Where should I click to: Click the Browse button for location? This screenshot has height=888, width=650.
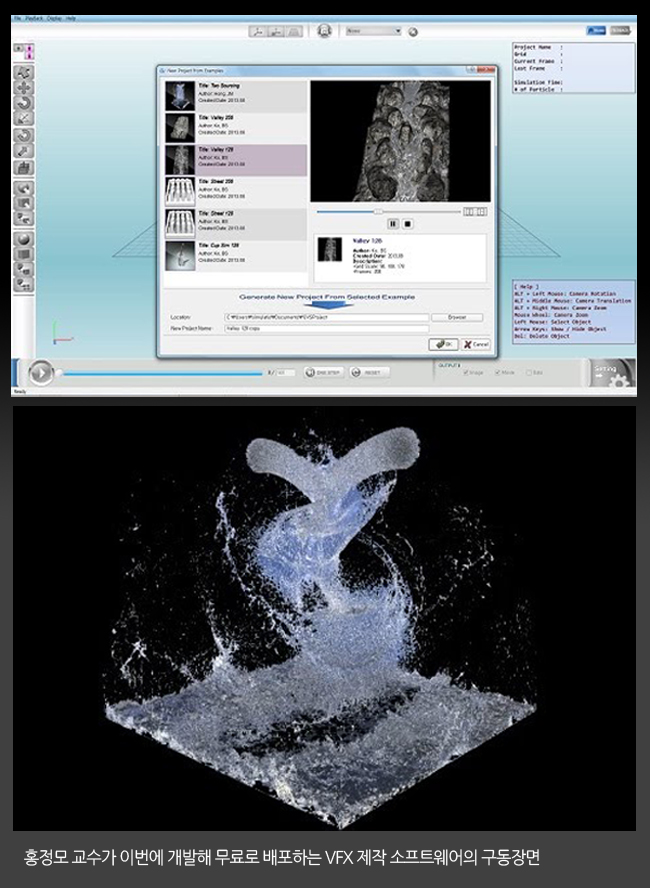coord(457,318)
